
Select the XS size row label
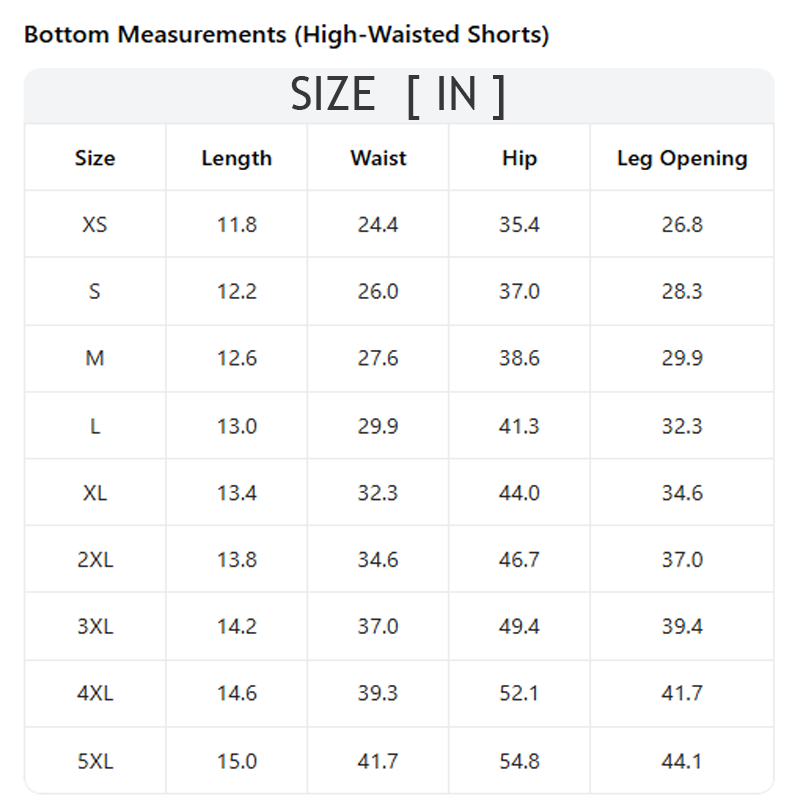(95, 224)
